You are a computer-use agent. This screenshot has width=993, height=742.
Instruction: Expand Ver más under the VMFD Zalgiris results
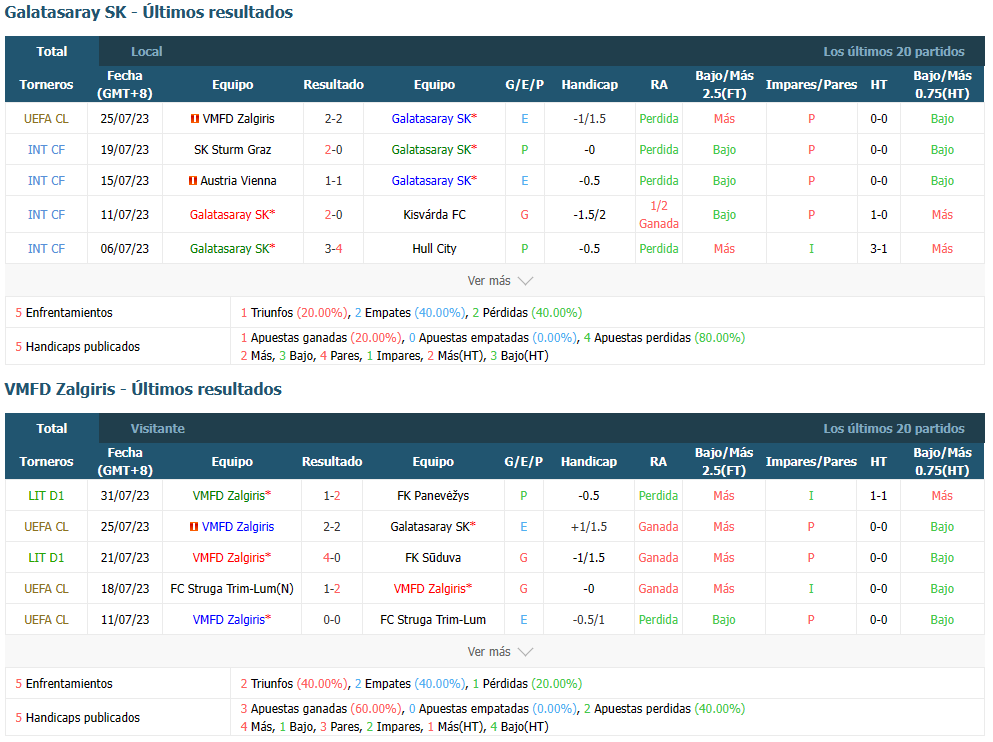coord(500,651)
